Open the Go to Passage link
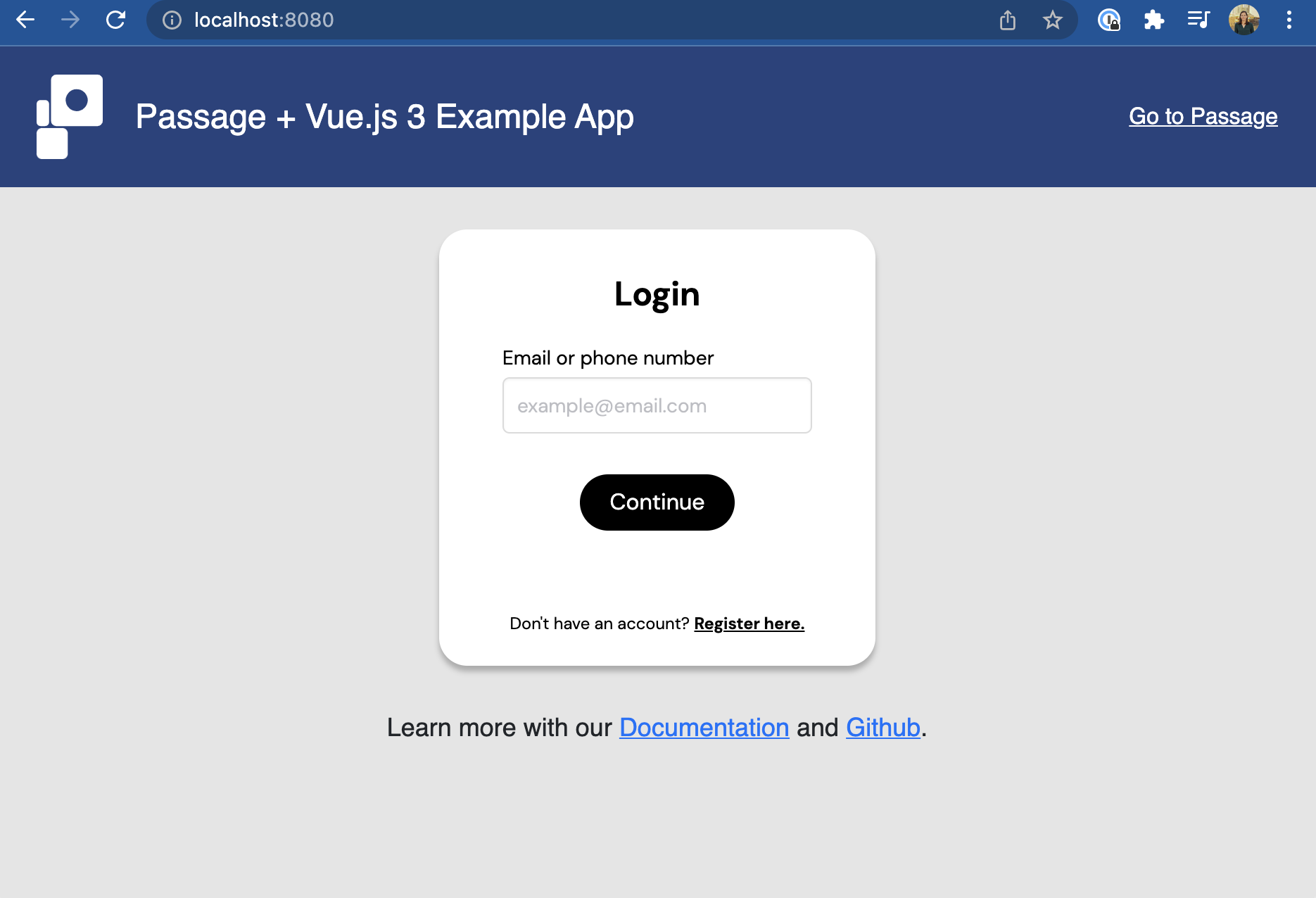 [x=1203, y=116]
